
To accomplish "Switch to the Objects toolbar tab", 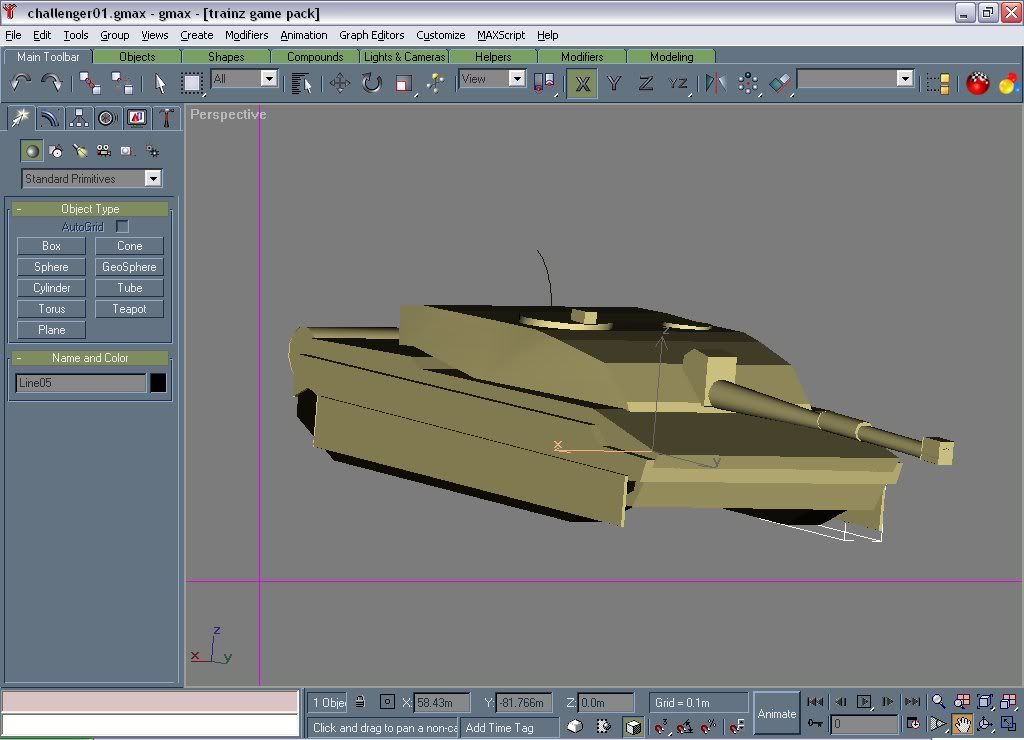I will coord(137,57).
